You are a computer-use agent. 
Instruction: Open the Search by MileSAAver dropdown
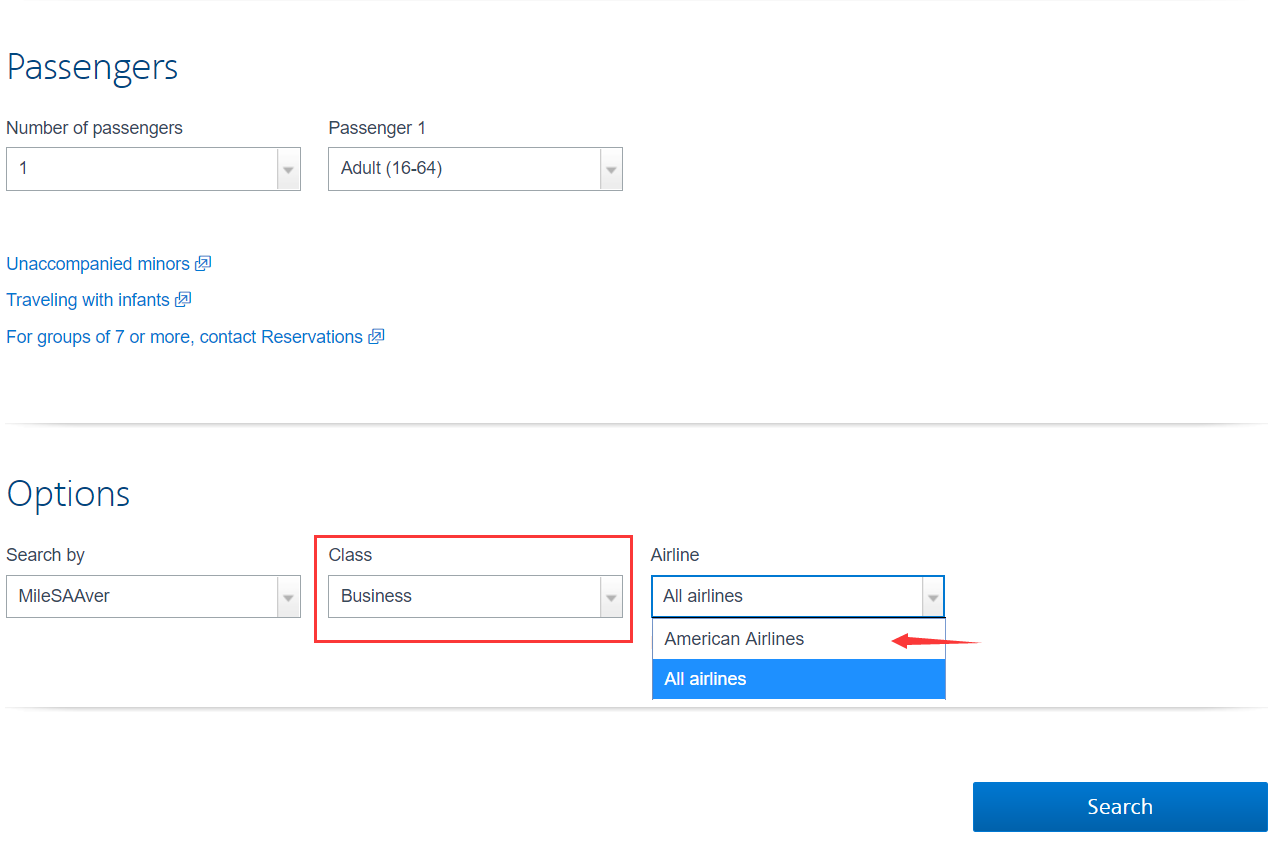pyautogui.click(x=153, y=596)
